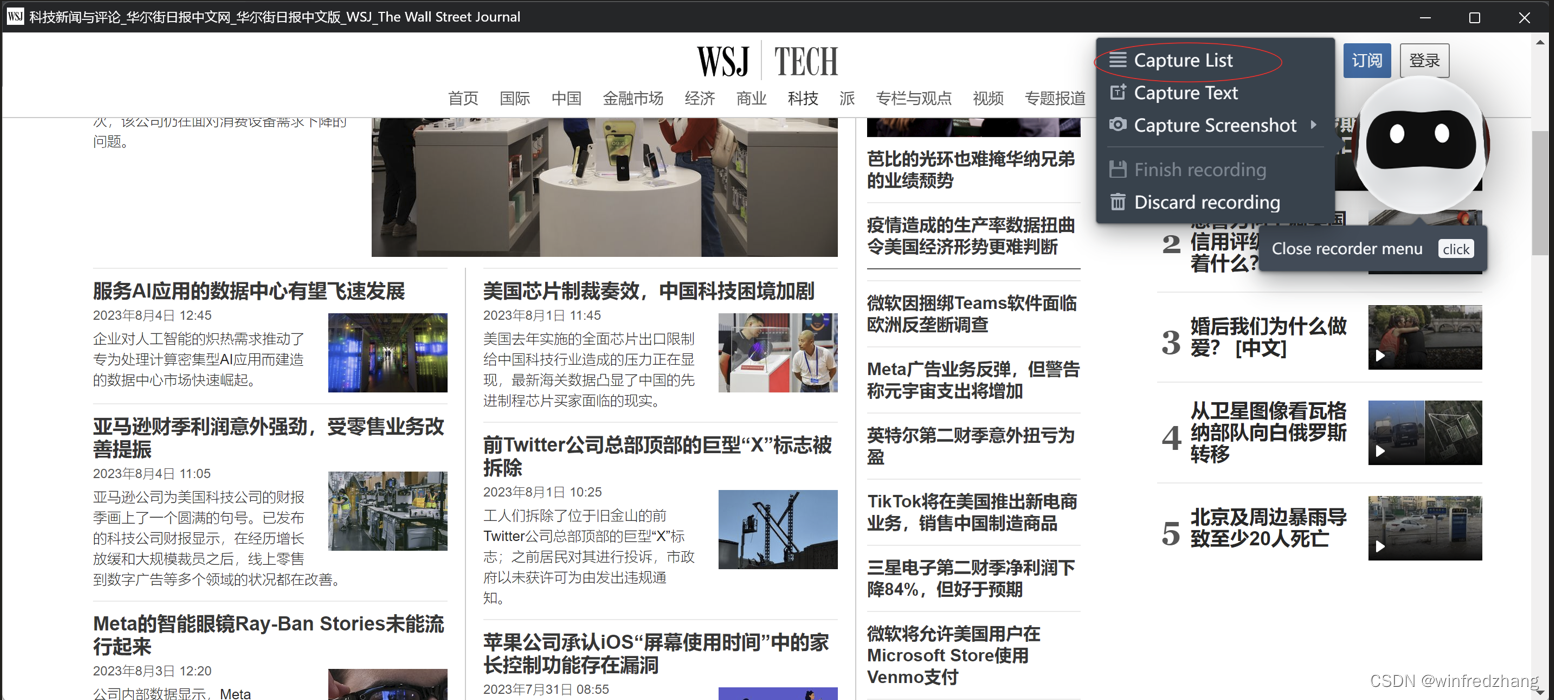
Task: Open 芭比的光环也难掩华纳兄弟 sidebar link
Action: (x=971, y=170)
